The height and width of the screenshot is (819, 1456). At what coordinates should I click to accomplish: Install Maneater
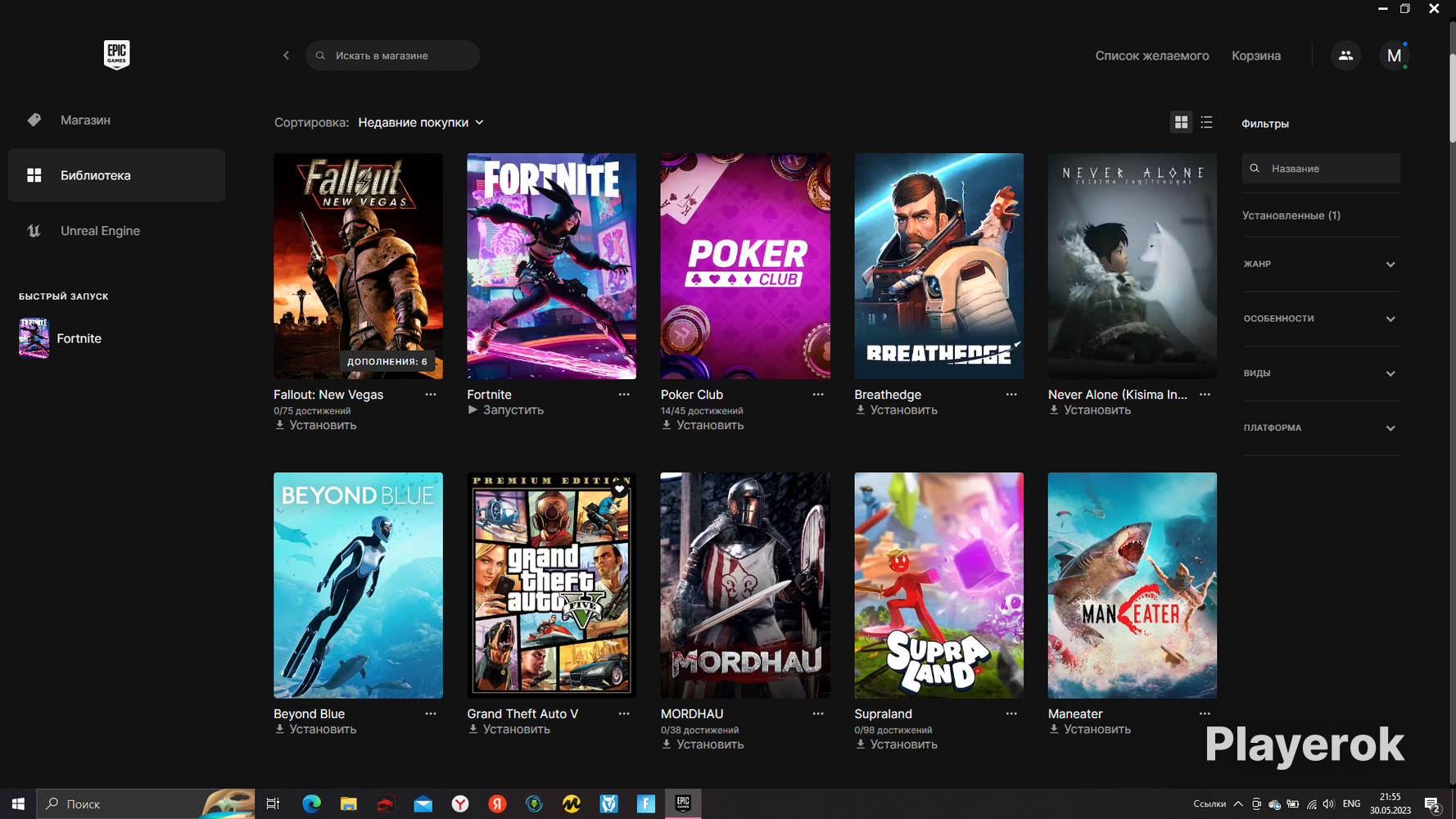coord(1090,730)
